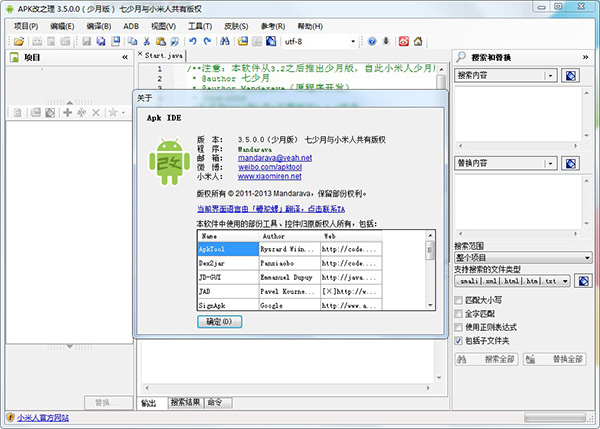Viewport: 600px width, 429px height.
Task: Open the www.xiaomiren.net link
Action: pyautogui.click(x=269, y=176)
